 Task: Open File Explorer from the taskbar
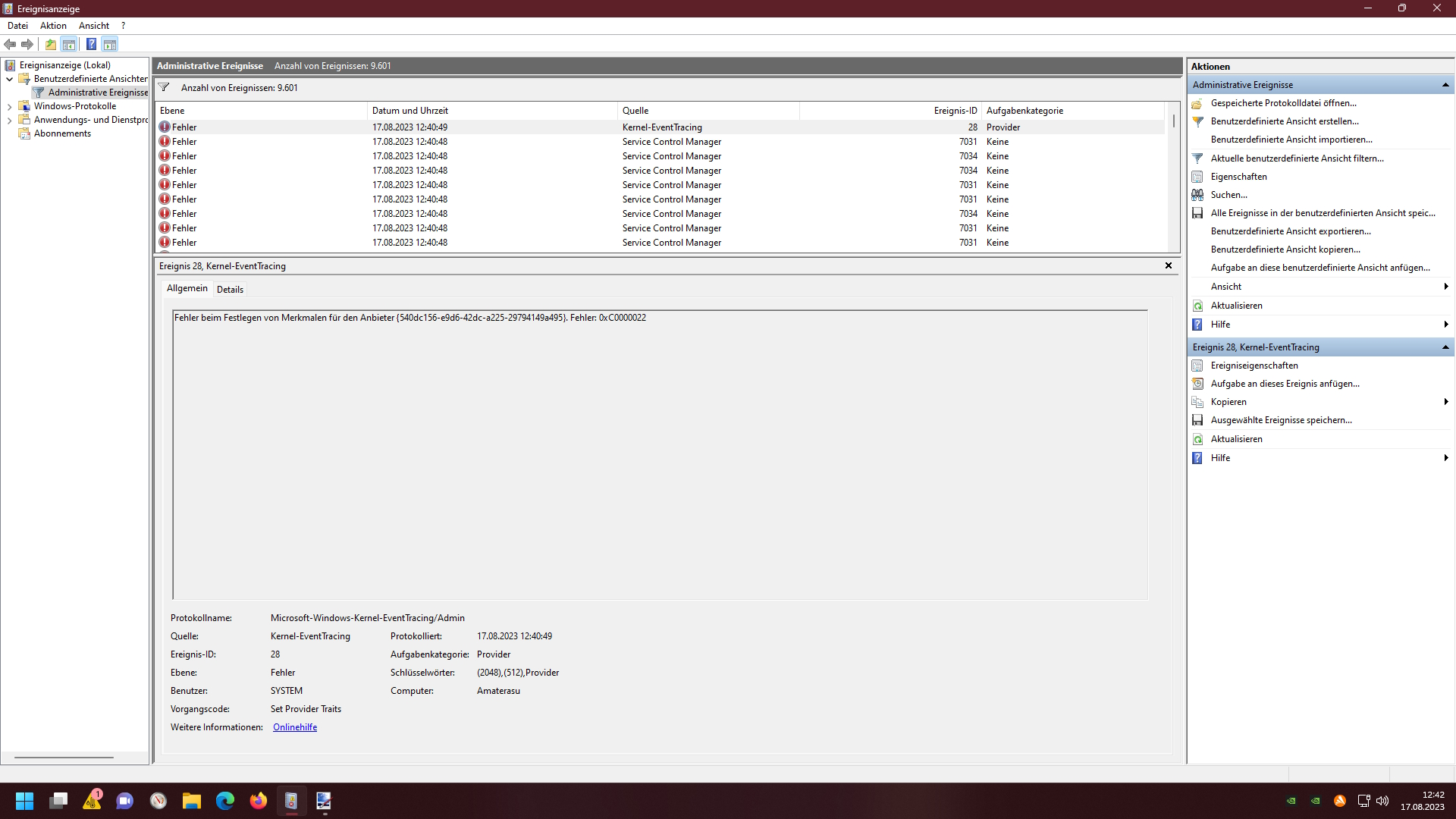pos(191,801)
